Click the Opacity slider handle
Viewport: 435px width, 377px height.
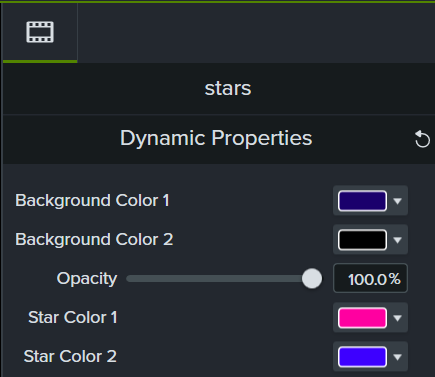click(x=312, y=278)
